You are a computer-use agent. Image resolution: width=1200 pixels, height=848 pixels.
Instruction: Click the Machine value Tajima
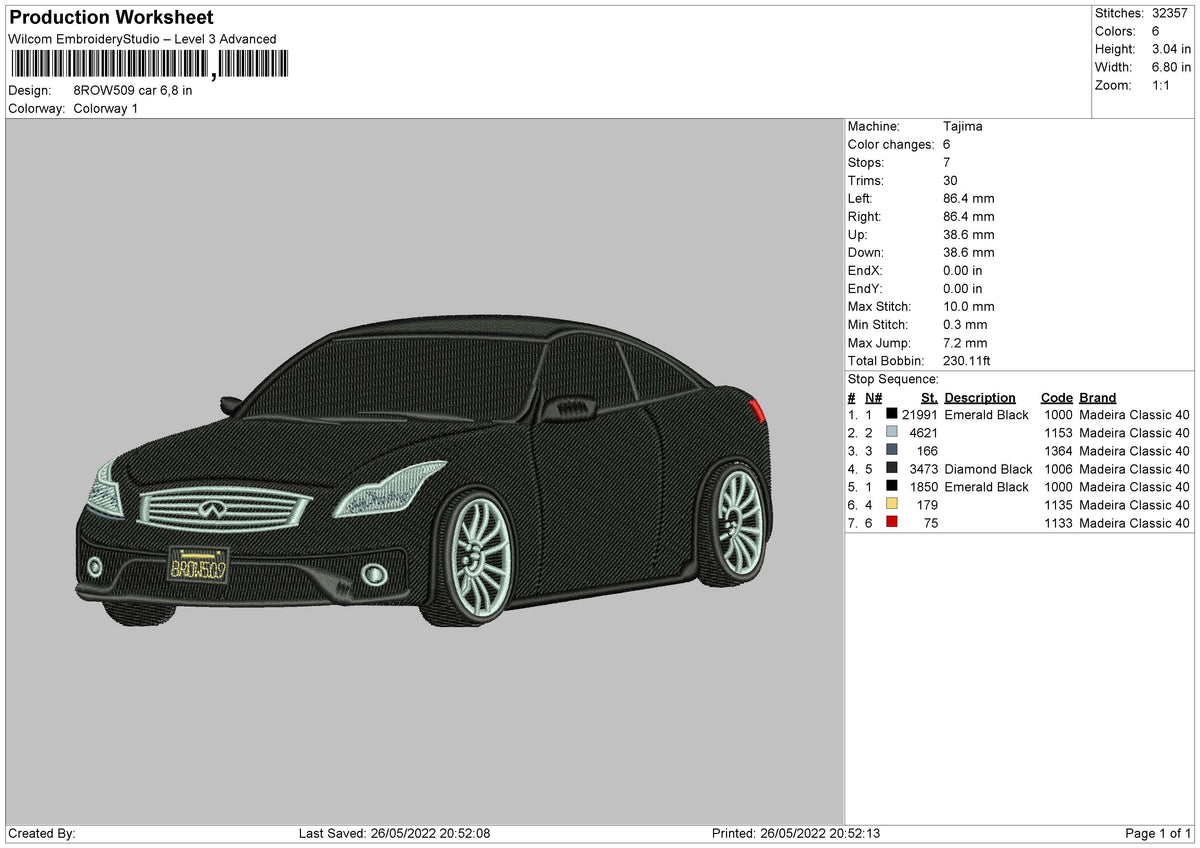[x=963, y=126]
